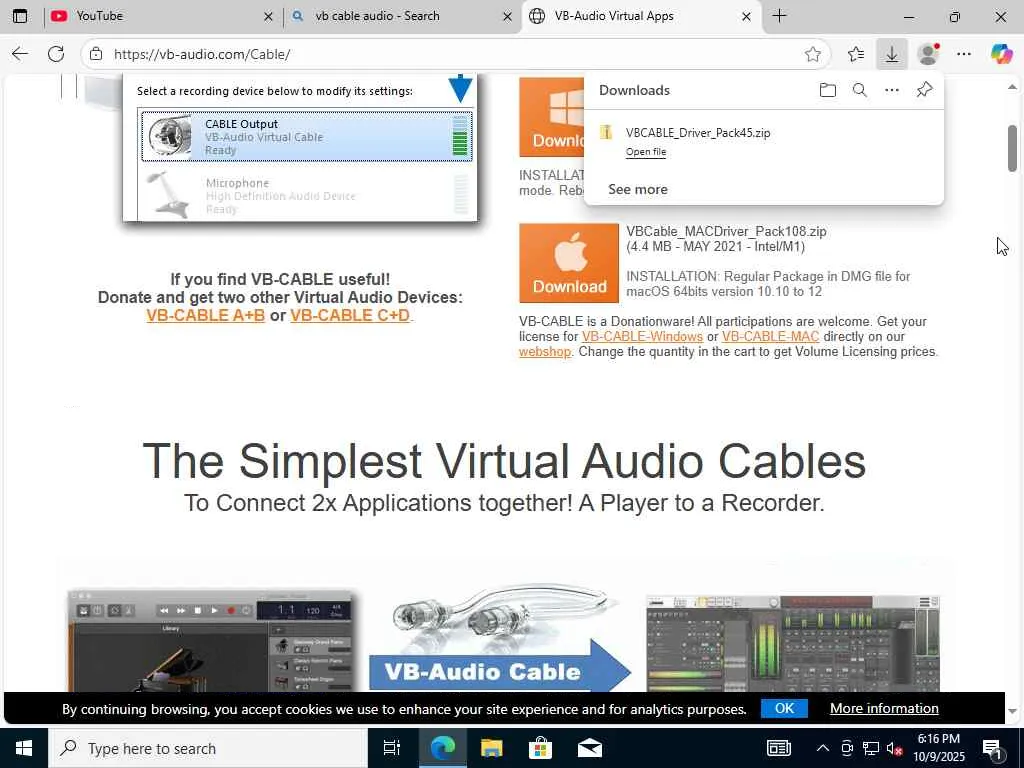
Task: Click the scrollbar down arrow
Action: (1012, 711)
